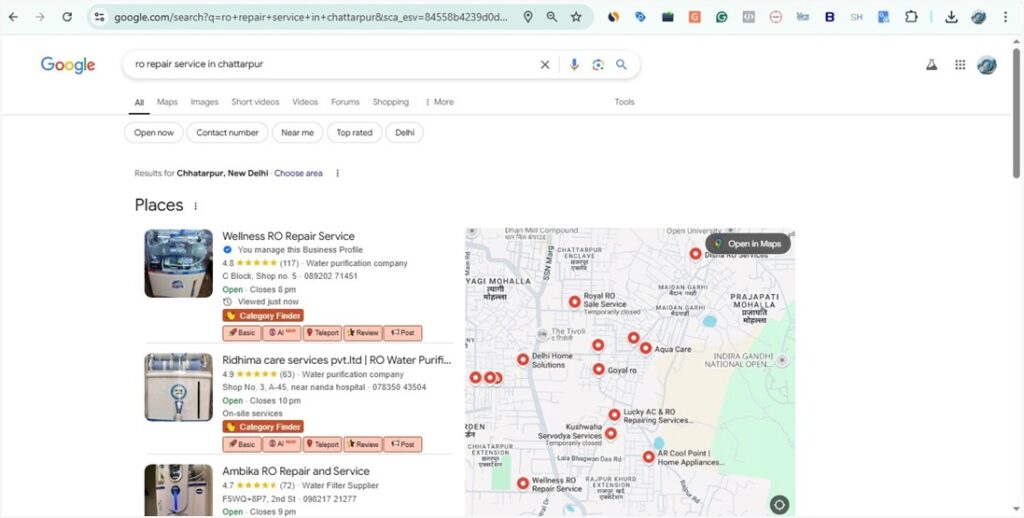Viewport: 1024px width, 518px height.
Task: Go back to the previous page
Action: point(13,17)
